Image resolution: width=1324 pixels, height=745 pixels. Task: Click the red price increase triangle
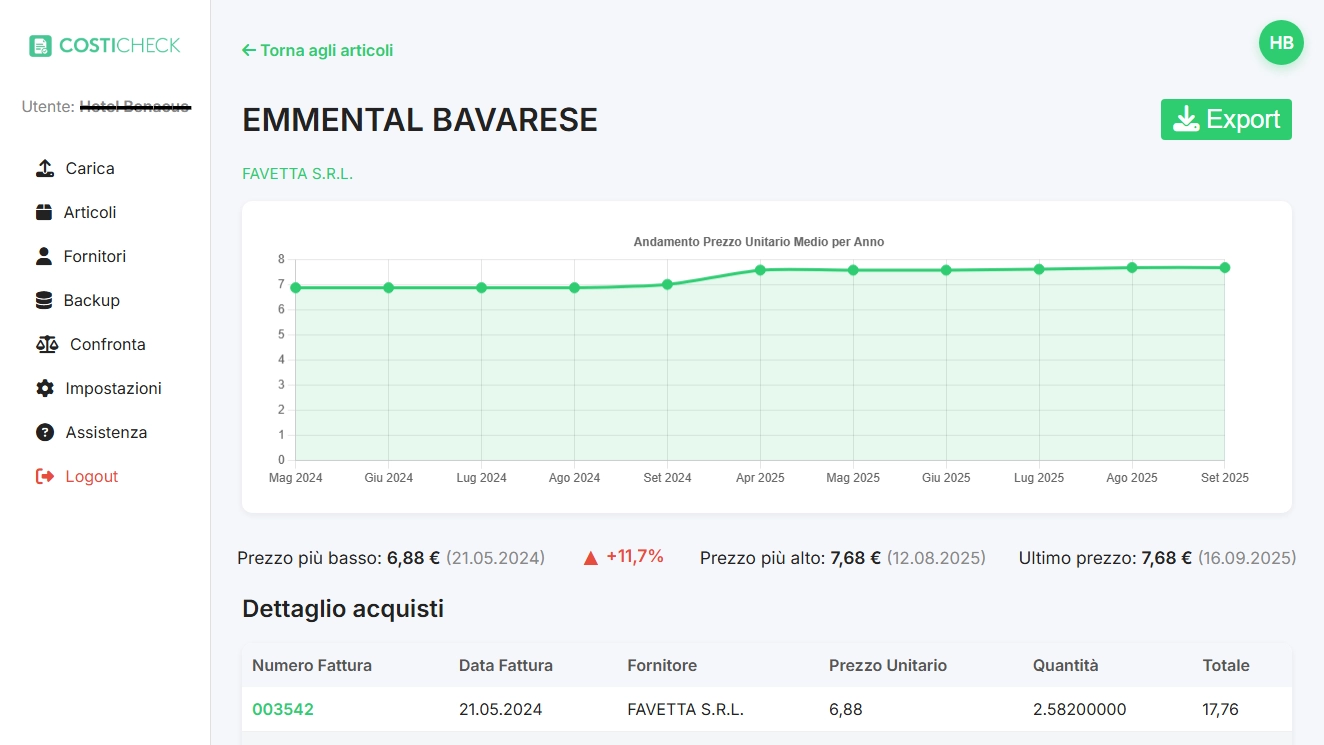coord(590,557)
